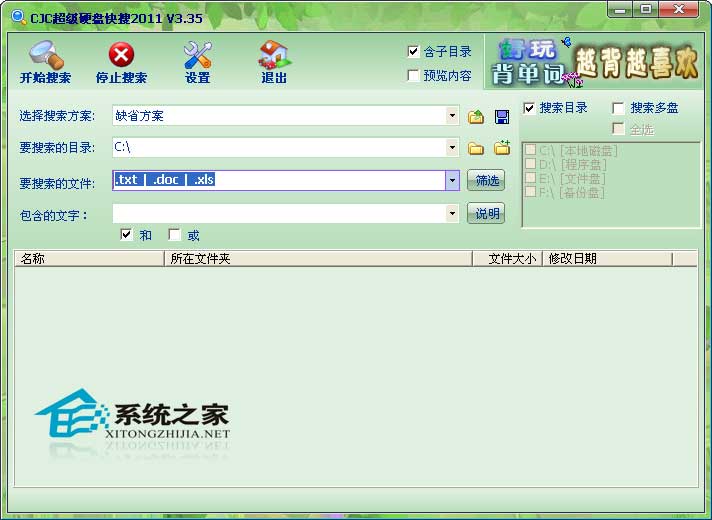Screen dimensions: 712x520
Task: Save search scheme with the floppy disk icon
Action: tap(502, 117)
